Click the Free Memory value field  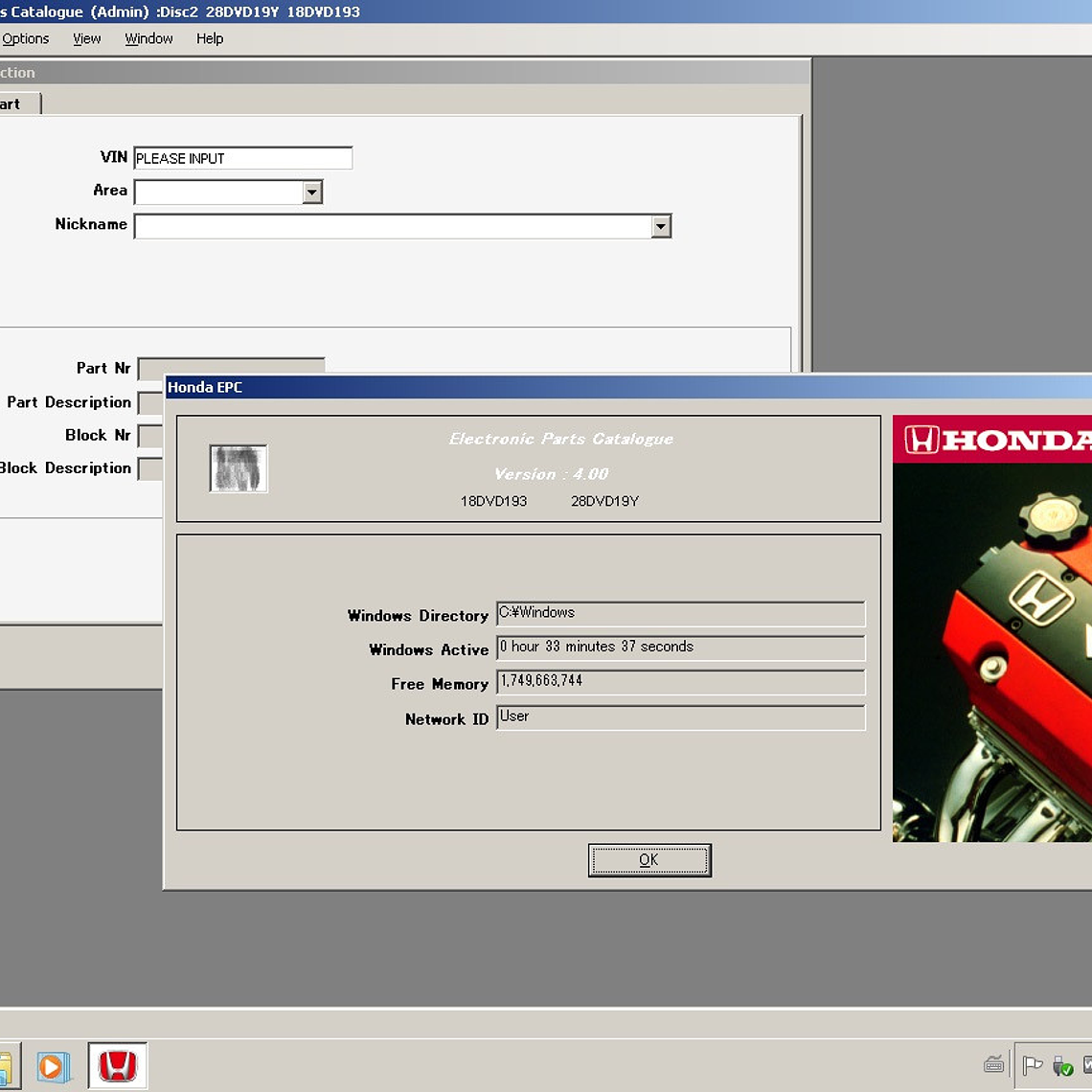tap(680, 681)
